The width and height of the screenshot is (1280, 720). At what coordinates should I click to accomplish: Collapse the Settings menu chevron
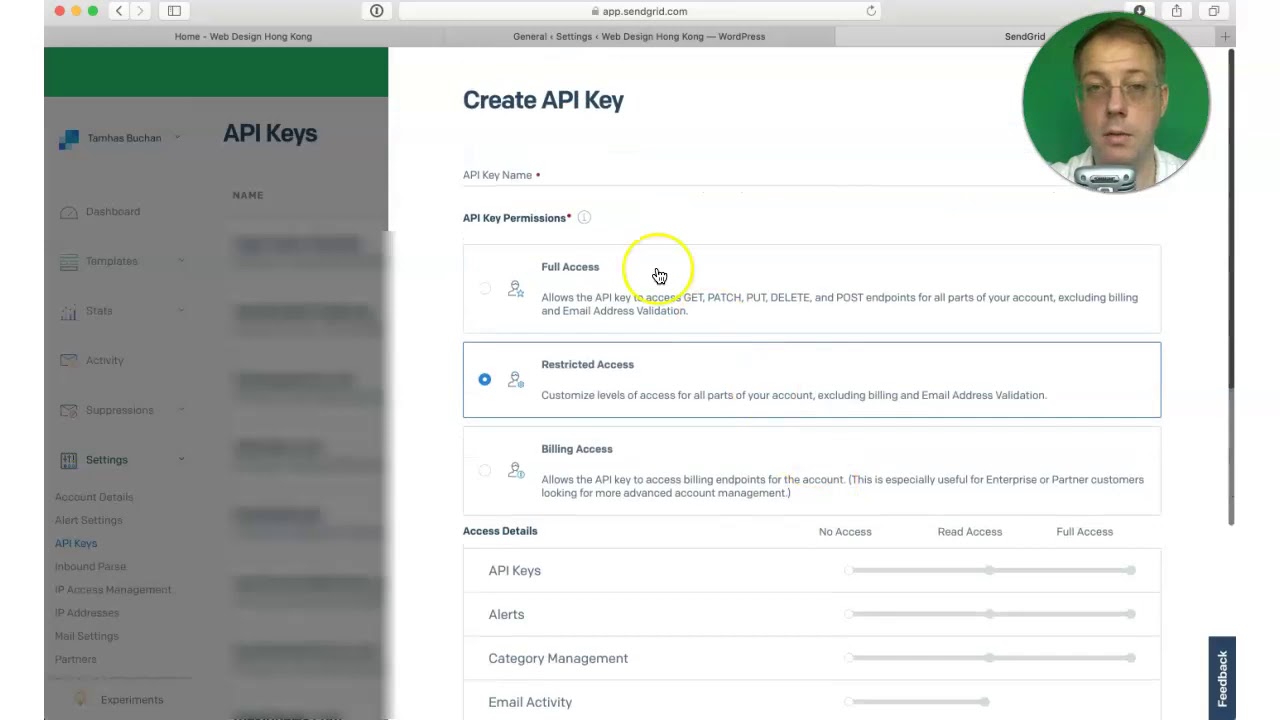tap(181, 460)
